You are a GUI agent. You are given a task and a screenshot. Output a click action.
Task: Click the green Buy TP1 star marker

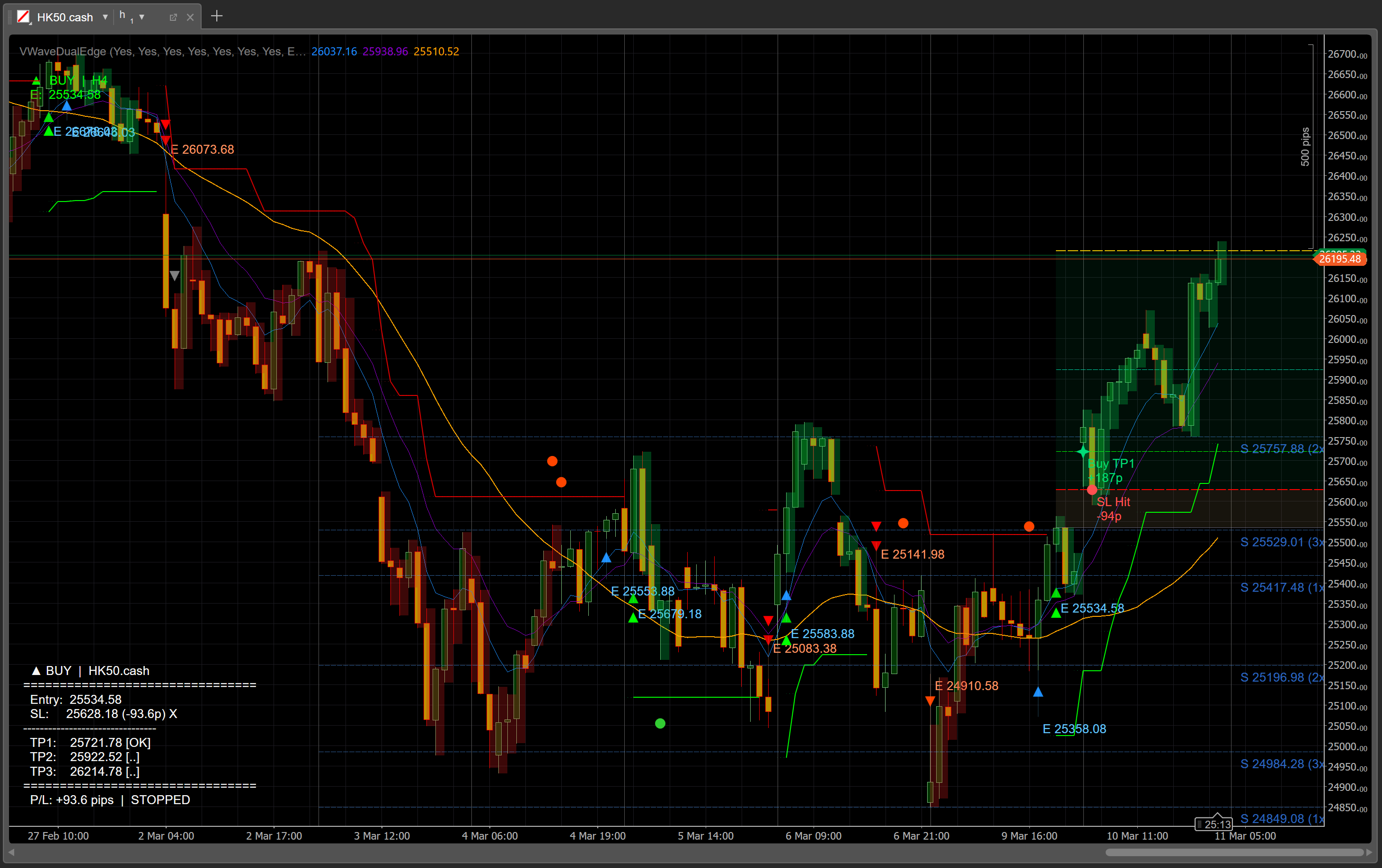(x=1082, y=451)
